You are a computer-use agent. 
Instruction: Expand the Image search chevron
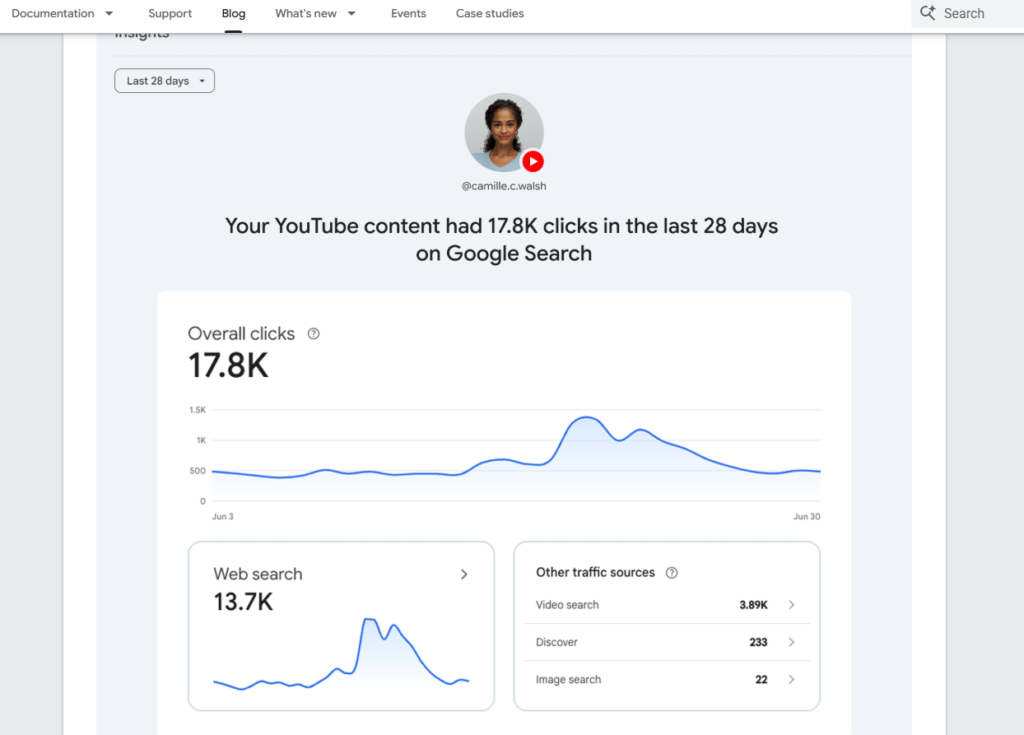[x=792, y=679]
